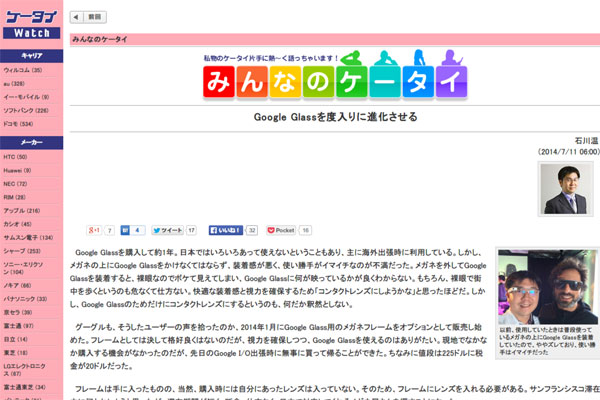Open the 日立 (14) maker link
Screen dimensions: 600x400
(x=15, y=339)
